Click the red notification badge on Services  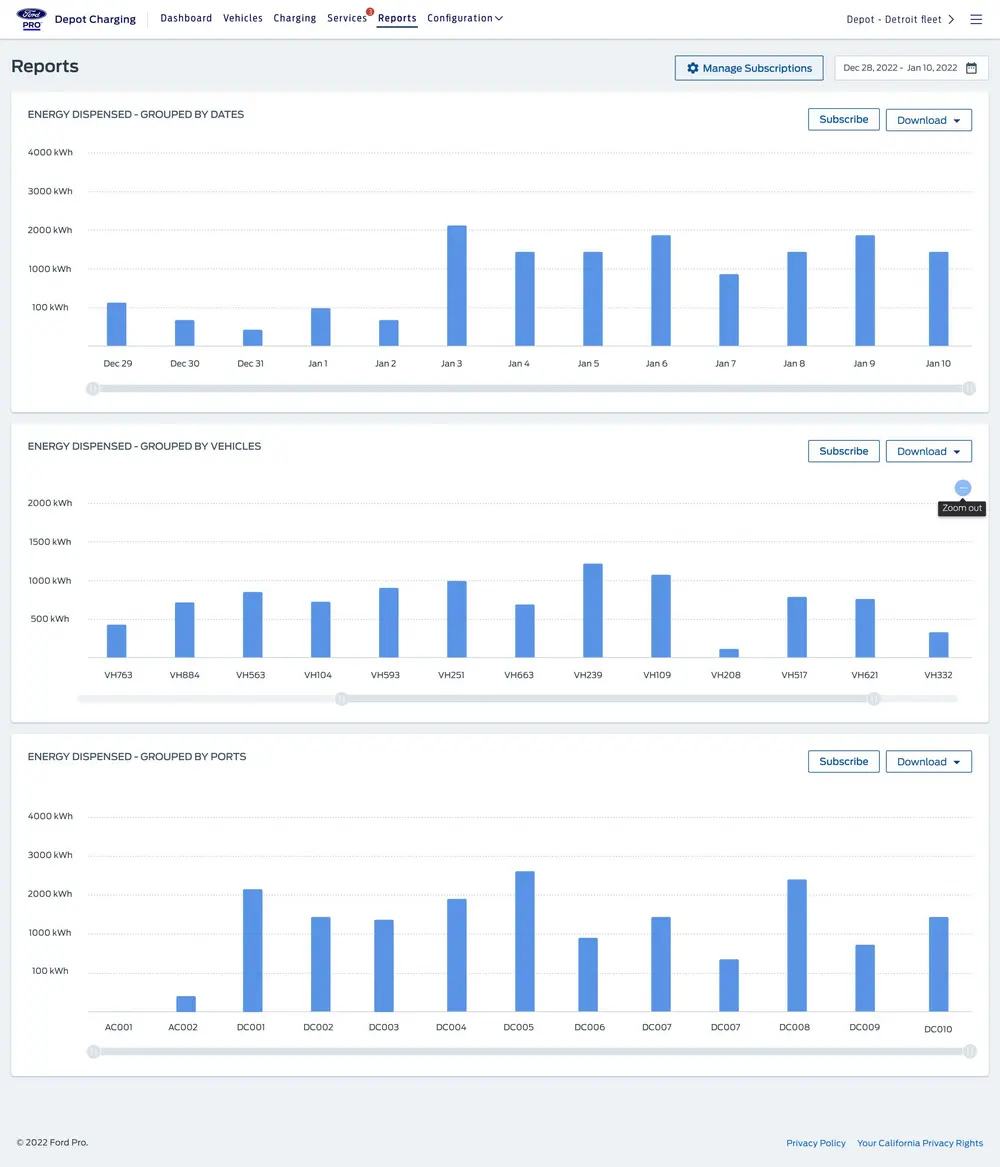click(370, 12)
